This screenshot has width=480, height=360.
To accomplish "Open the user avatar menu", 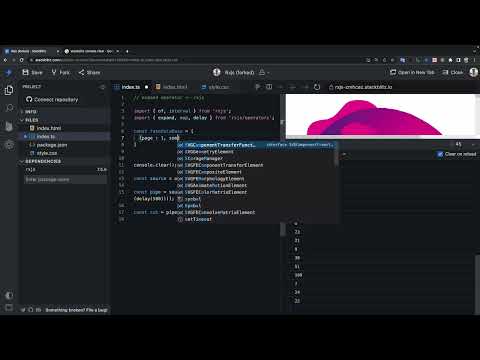I will click(474, 72).
